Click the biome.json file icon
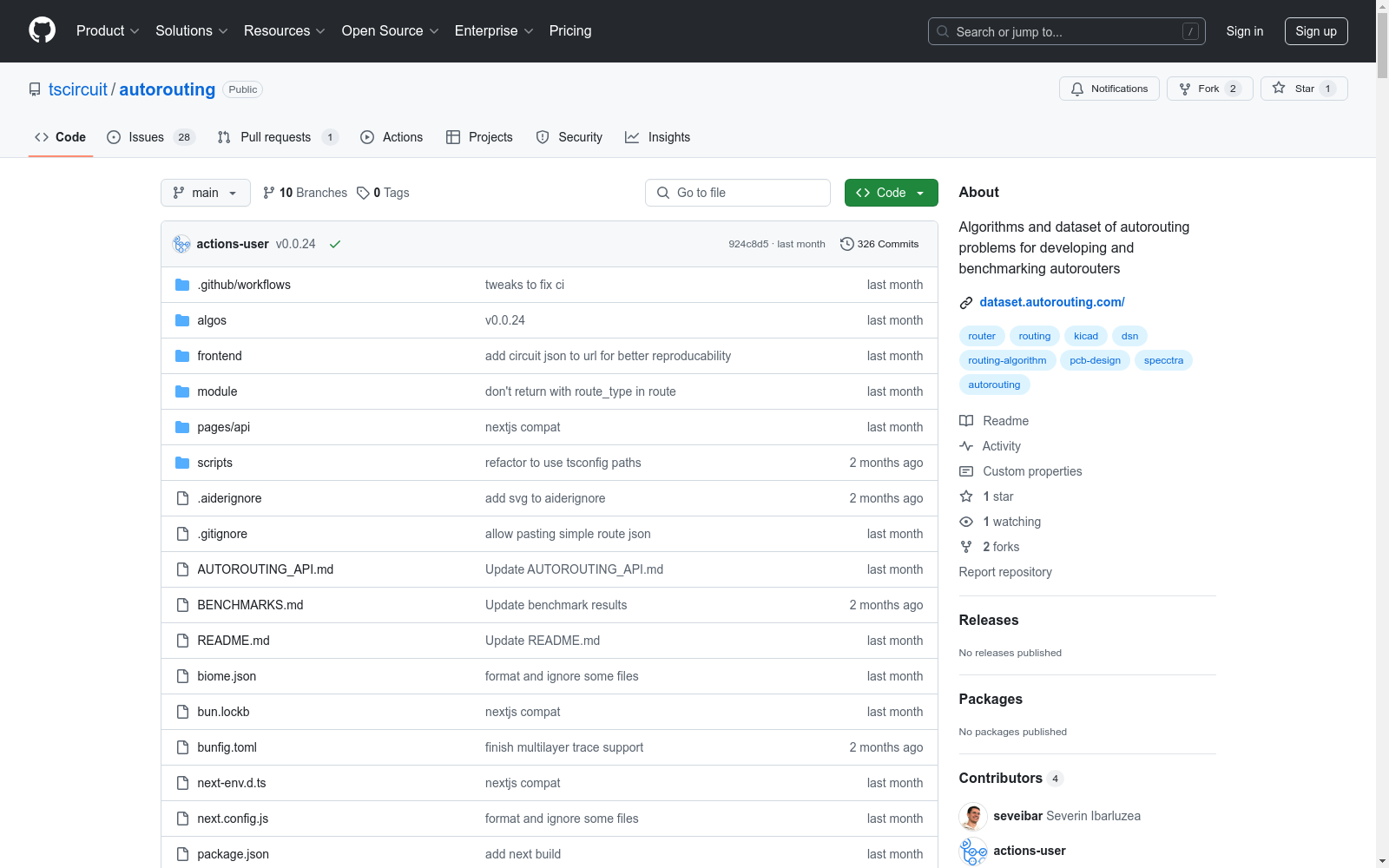Viewport: 1389px width, 868px height. 182,676
